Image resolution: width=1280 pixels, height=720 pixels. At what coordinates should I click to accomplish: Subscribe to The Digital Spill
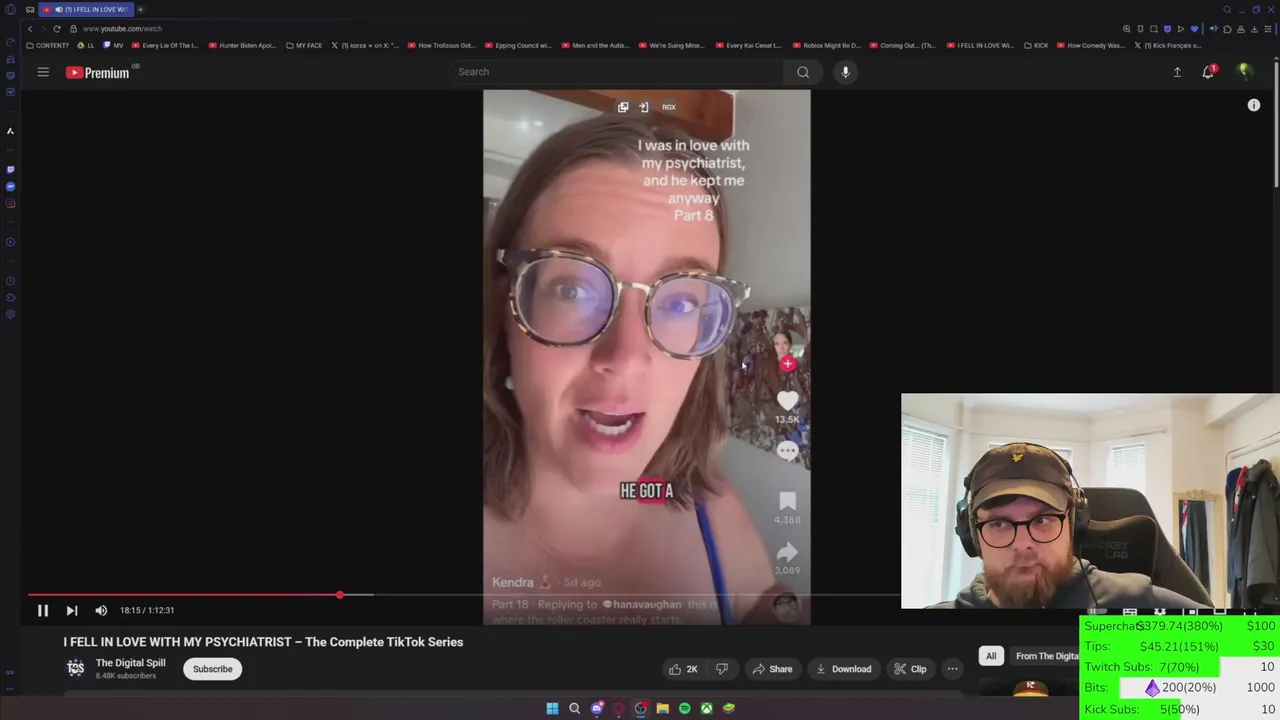click(212, 669)
